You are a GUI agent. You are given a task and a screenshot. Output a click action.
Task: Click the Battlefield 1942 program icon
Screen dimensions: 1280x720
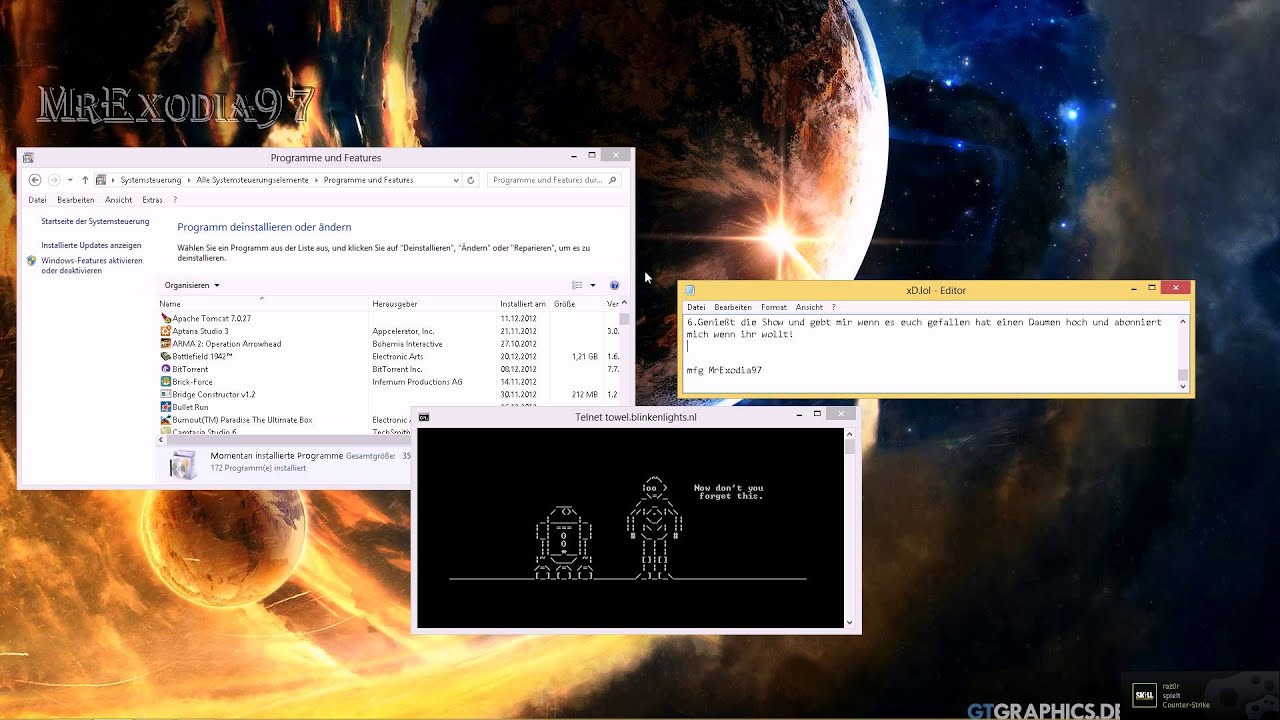pyautogui.click(x=165, y=356)
